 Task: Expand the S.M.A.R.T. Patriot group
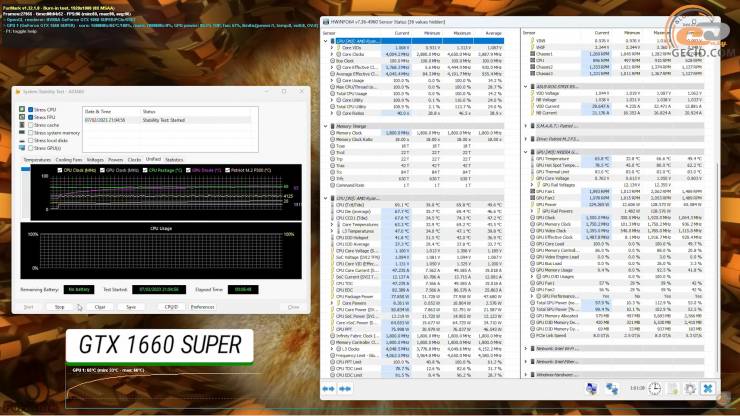tap(526, 126)
